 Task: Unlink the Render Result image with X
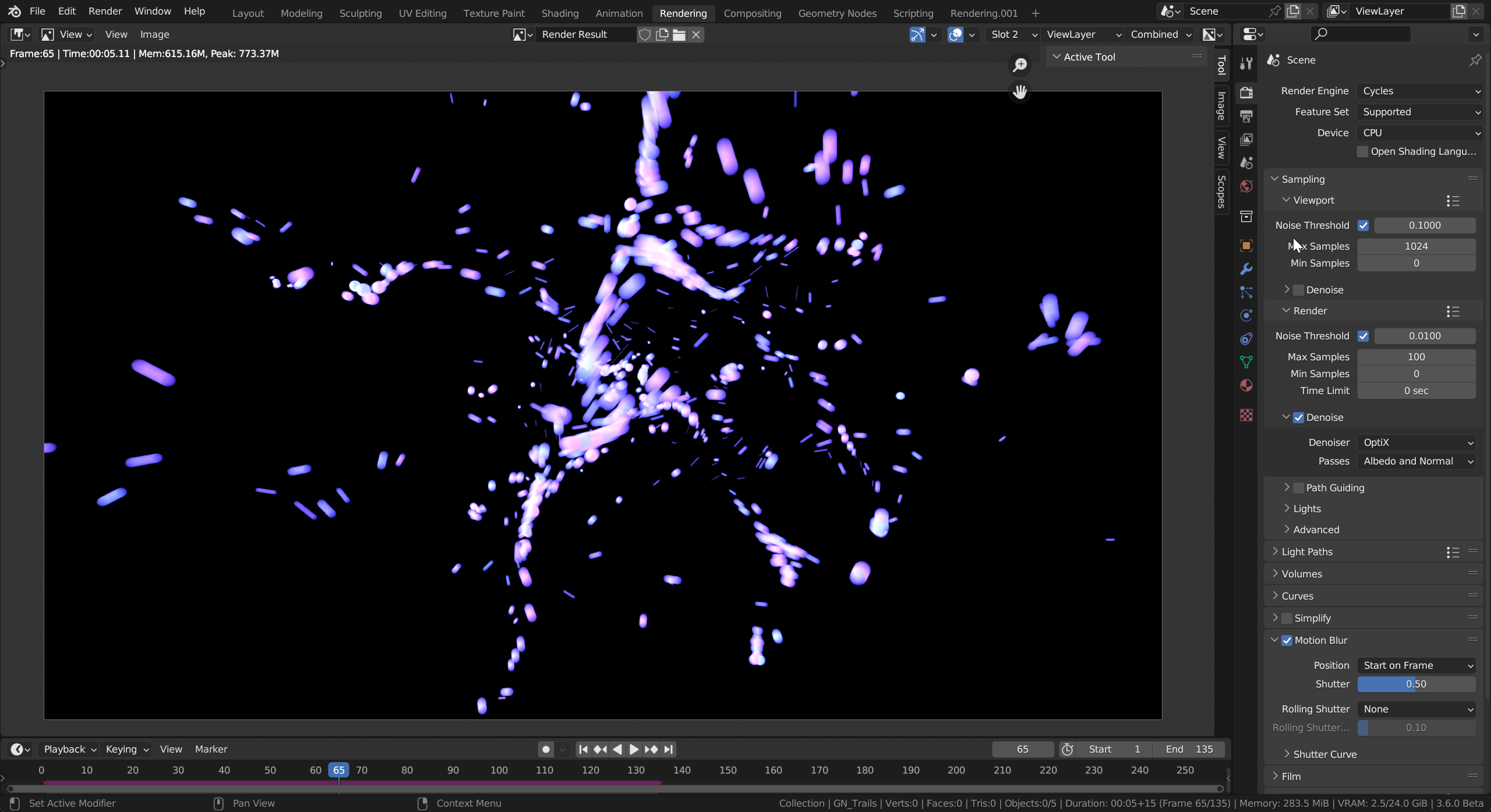coord(696,35)
